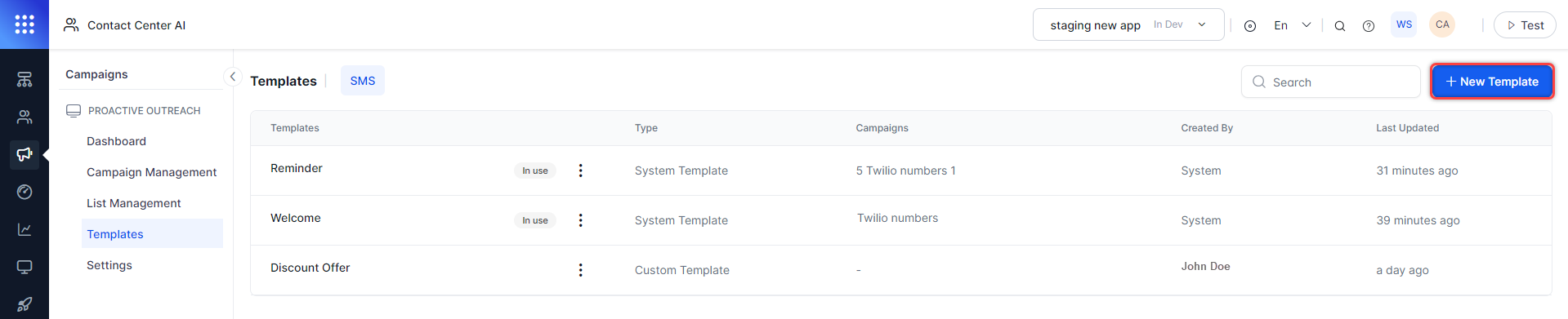The height and width of the screenshot is (319, 1568).
Task: Click the Proactive Outreach monitor icon
Action: [74, 110]
